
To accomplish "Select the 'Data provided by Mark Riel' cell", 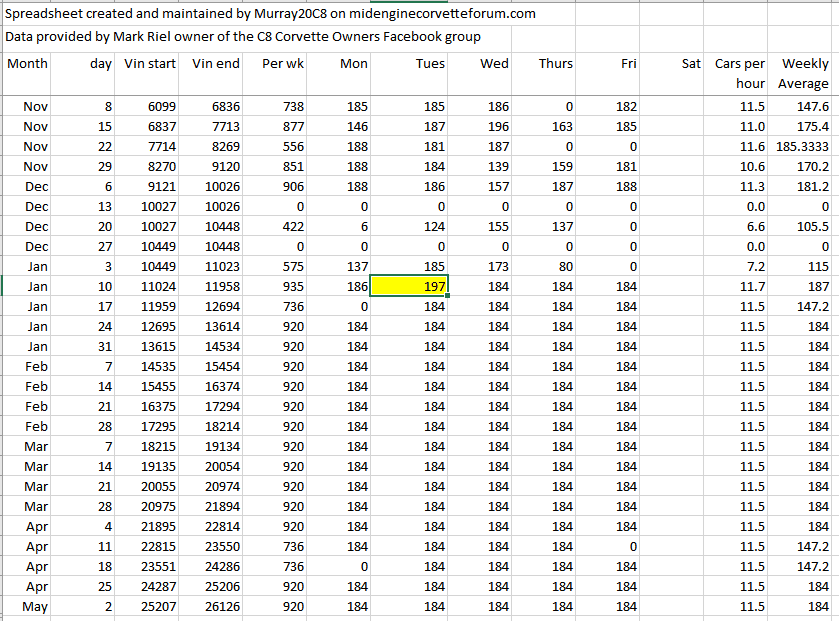I will point(243,37).
